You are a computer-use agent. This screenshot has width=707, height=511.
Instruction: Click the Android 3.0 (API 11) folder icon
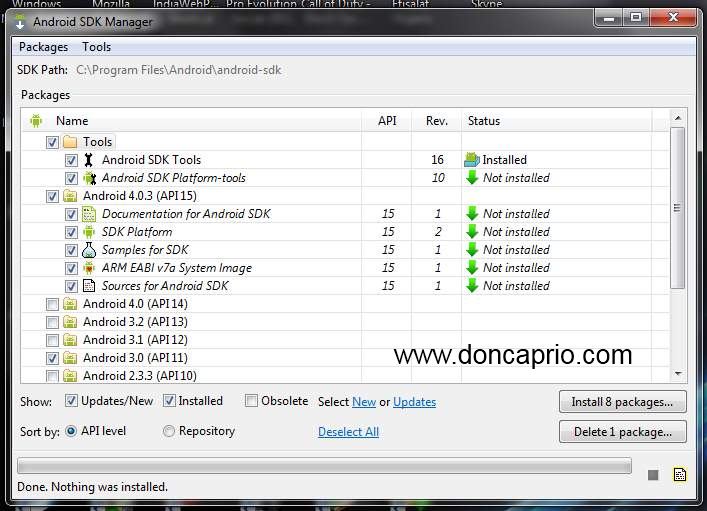tap(70, 358)
